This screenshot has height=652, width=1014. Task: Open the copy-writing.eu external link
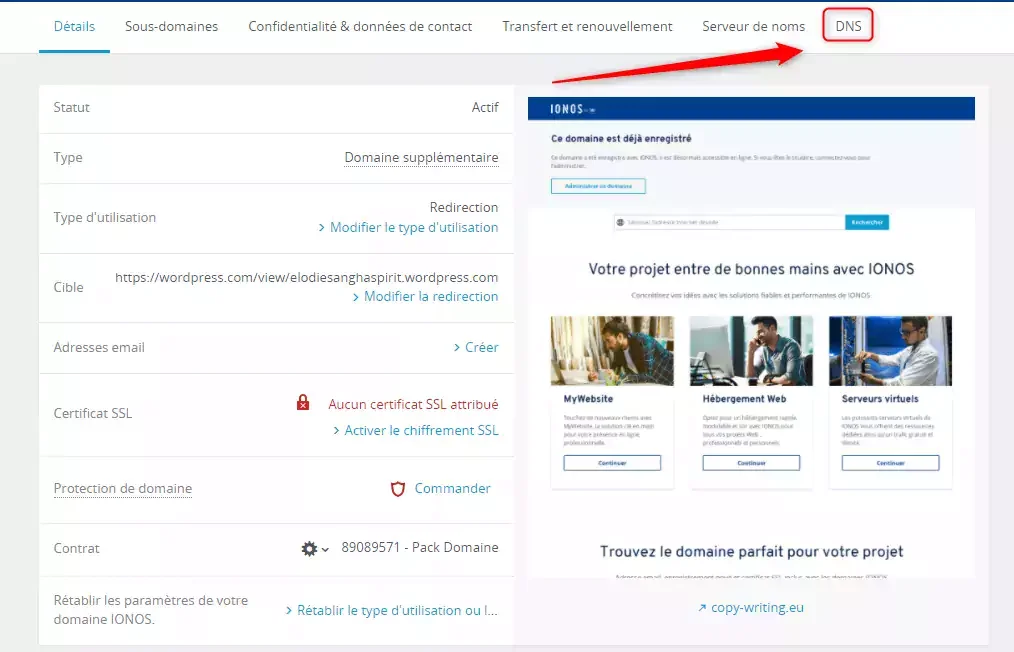(757, 607)
